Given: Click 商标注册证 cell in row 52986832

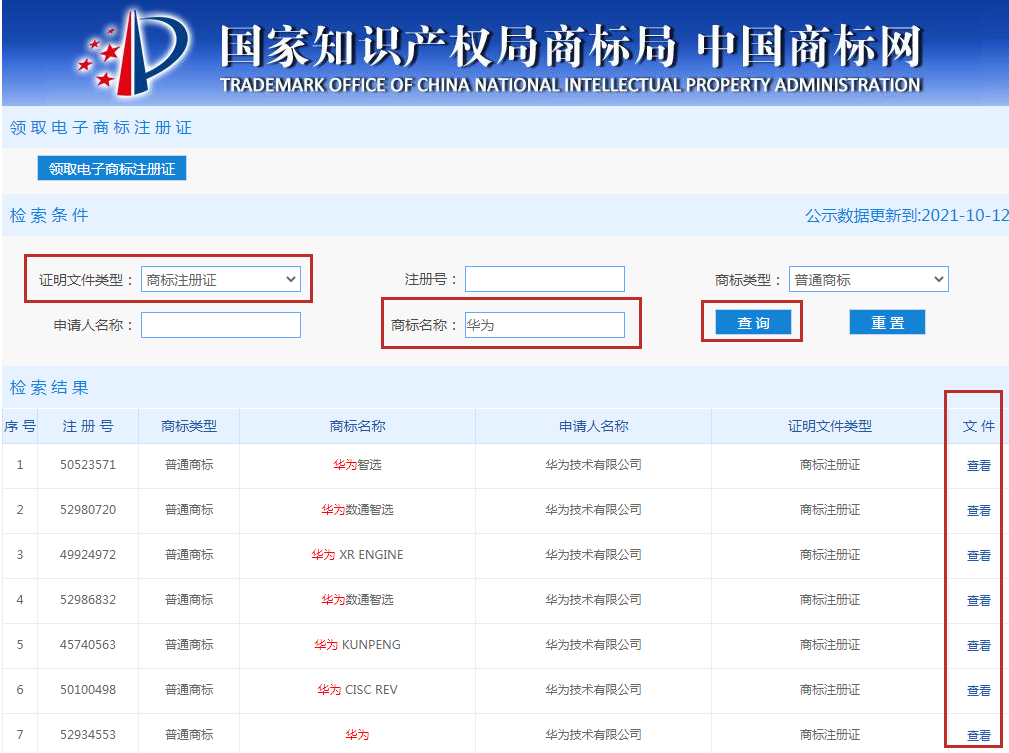Looking at the screenshot, I should (830, 600).
